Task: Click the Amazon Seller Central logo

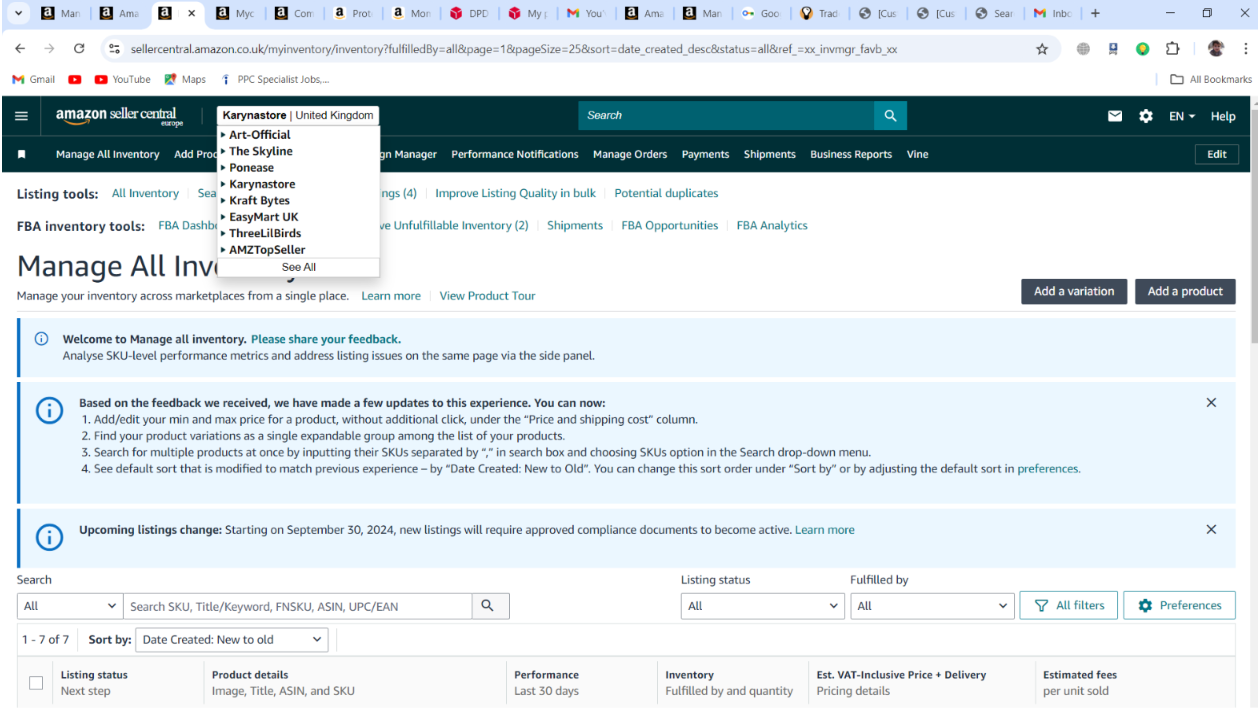Action: 119,116
